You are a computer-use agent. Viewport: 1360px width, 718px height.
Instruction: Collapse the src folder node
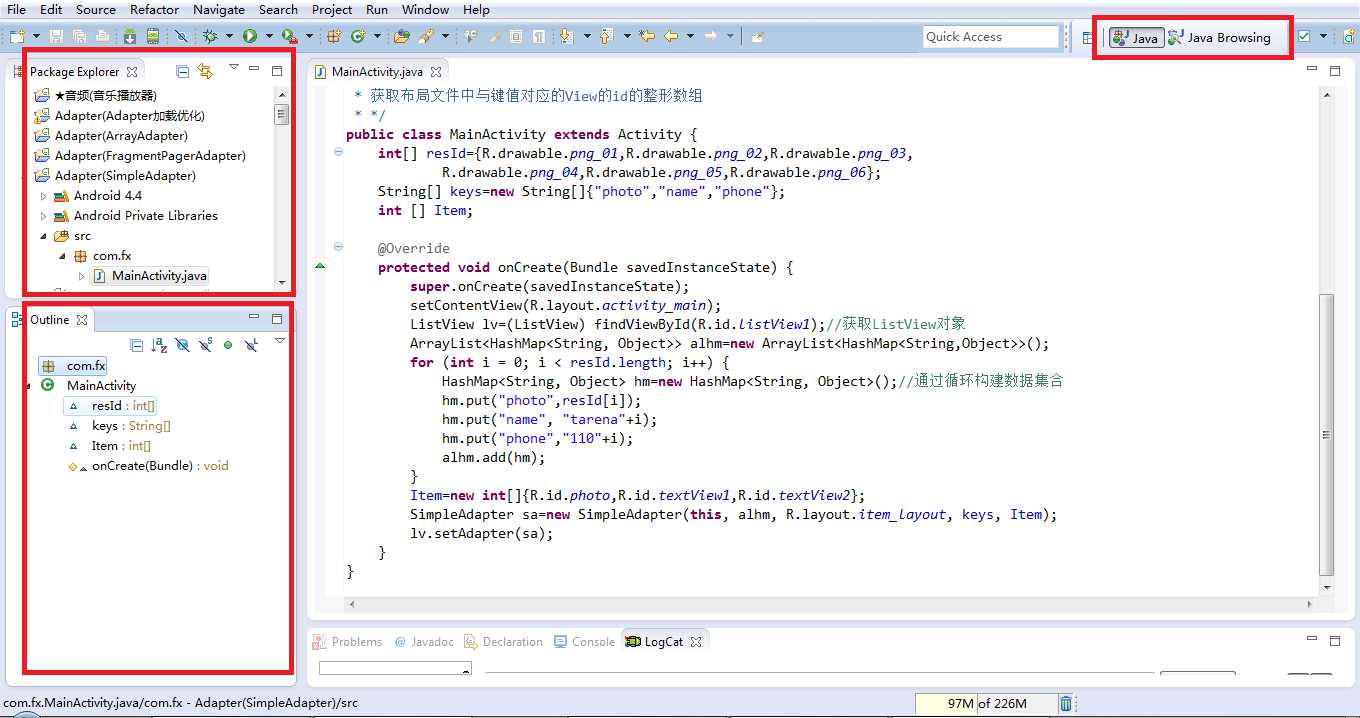(x=43, y=236)
